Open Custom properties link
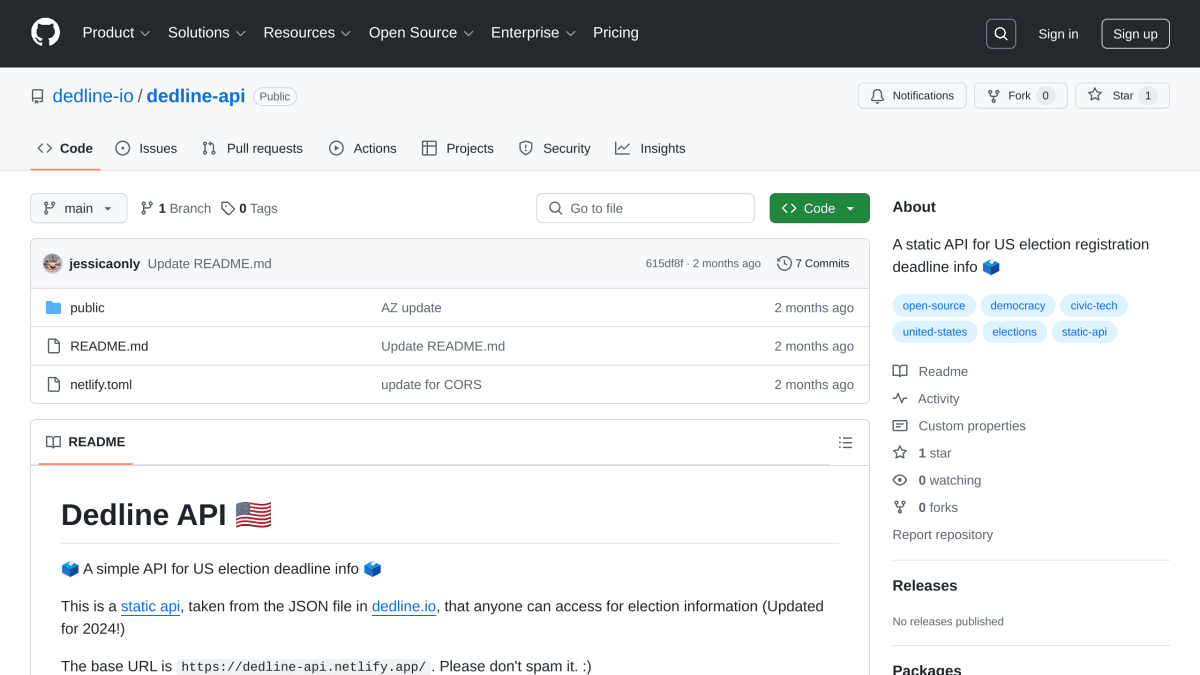Image resolution: width=1200 pixels, height=675 pixels. tap(959, 425)
